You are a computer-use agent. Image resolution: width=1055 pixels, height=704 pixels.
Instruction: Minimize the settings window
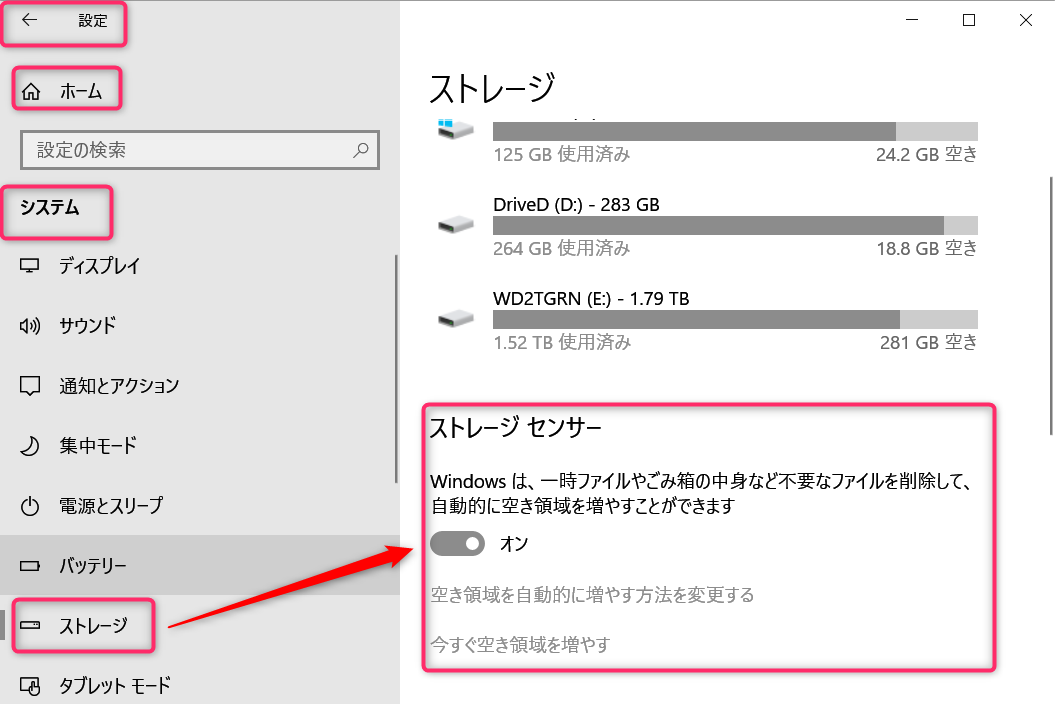pyautogui.click(x=912, y=20)
